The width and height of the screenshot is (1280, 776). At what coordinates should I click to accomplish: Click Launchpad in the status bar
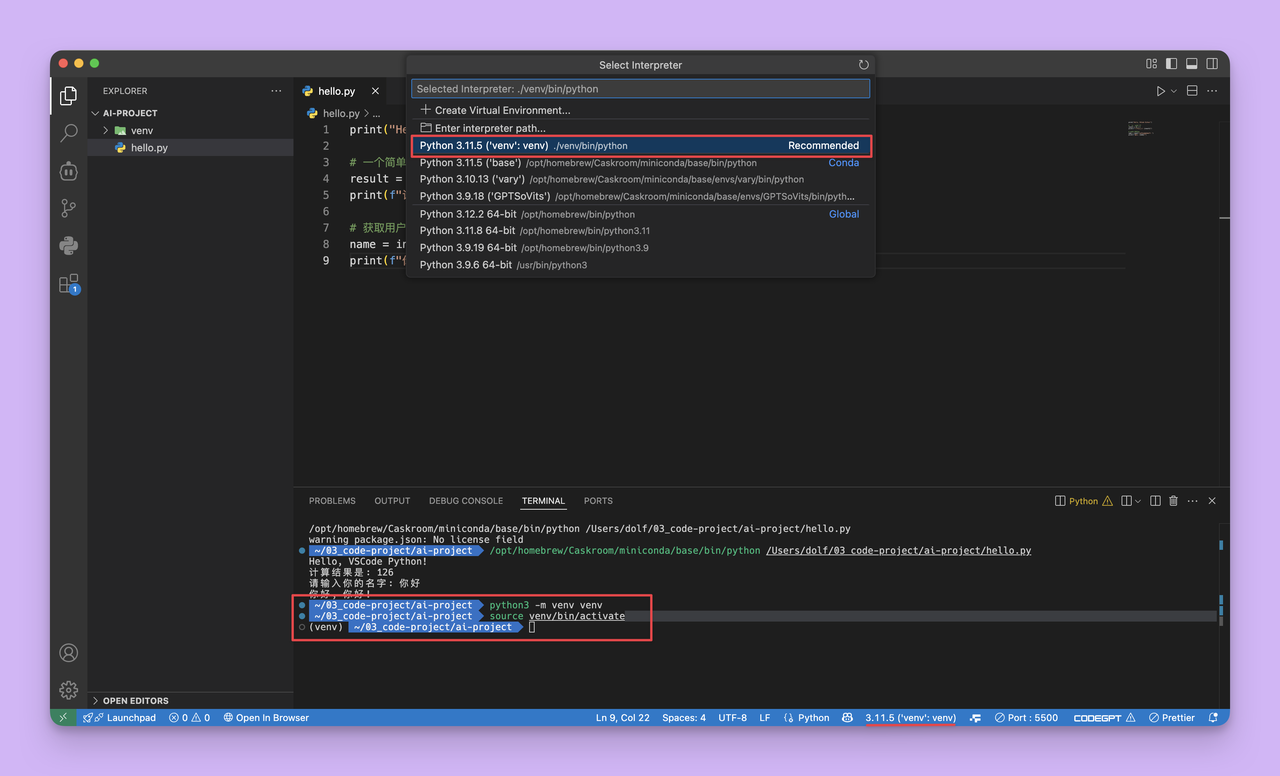[120, 718]
